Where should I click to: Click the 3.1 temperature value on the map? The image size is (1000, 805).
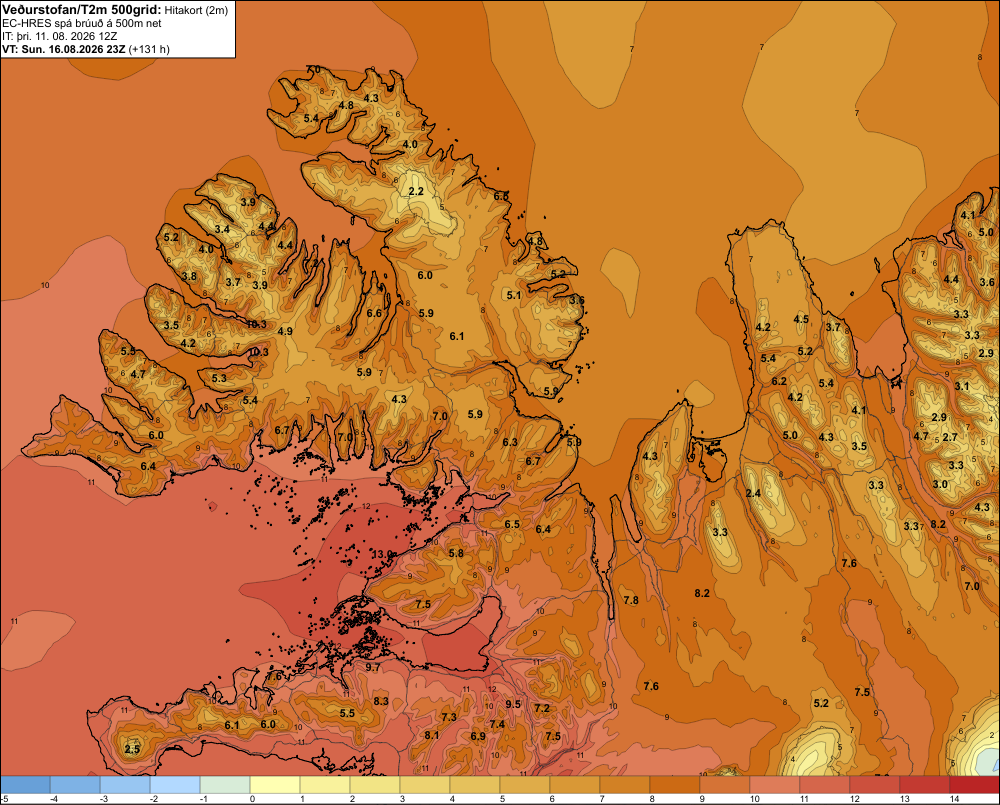(962, 386)
